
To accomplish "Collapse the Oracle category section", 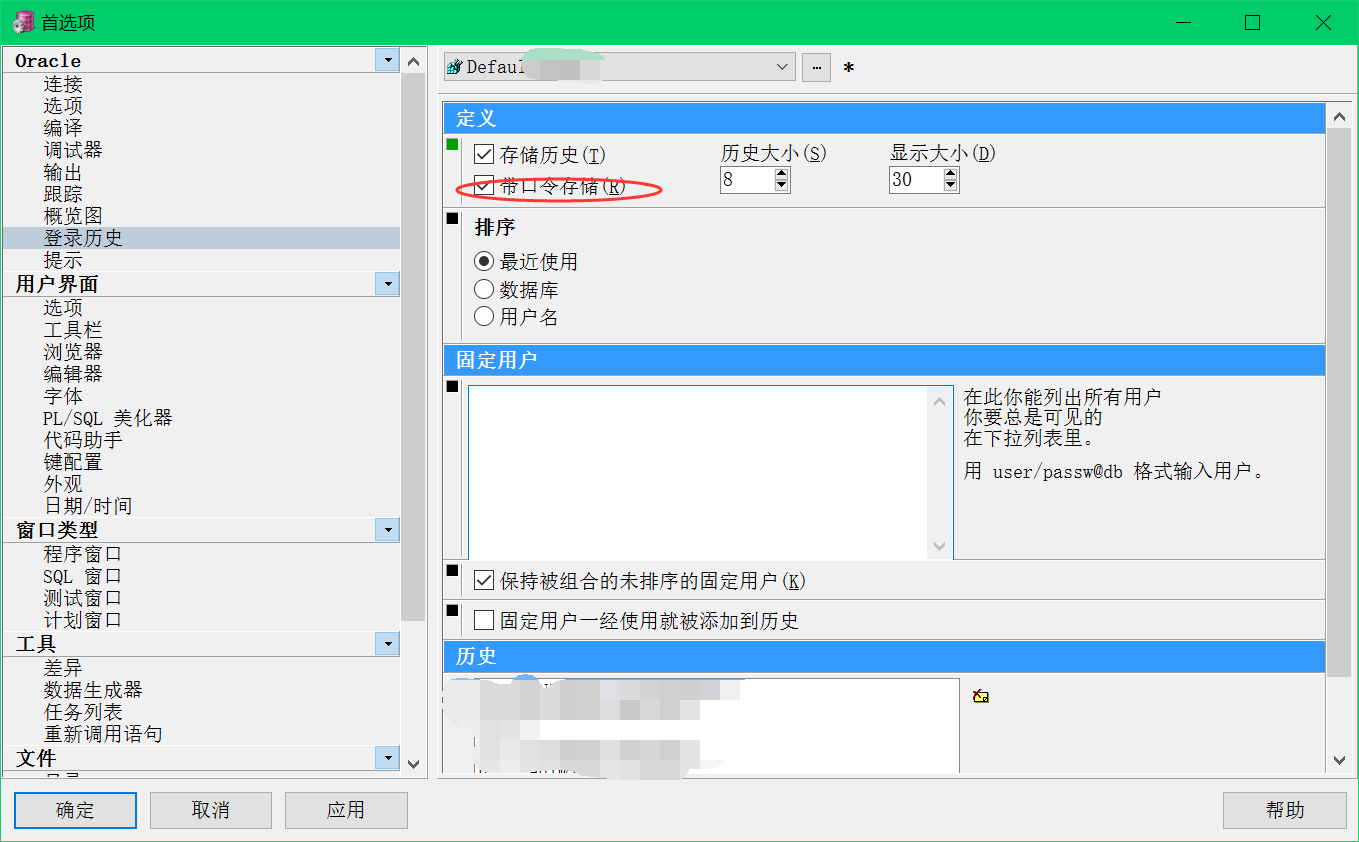I will click(x=387, y=60).
